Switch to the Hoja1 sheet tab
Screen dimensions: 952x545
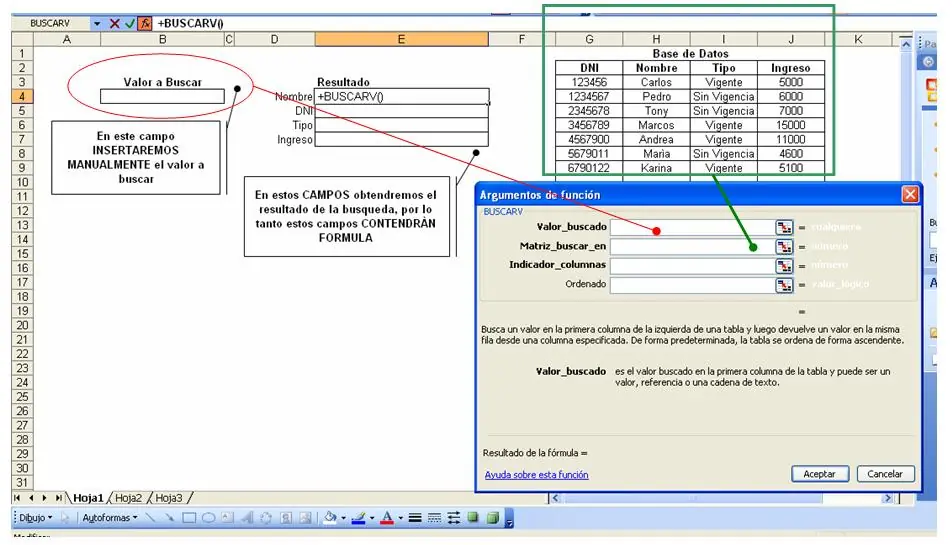click(88, 498)
